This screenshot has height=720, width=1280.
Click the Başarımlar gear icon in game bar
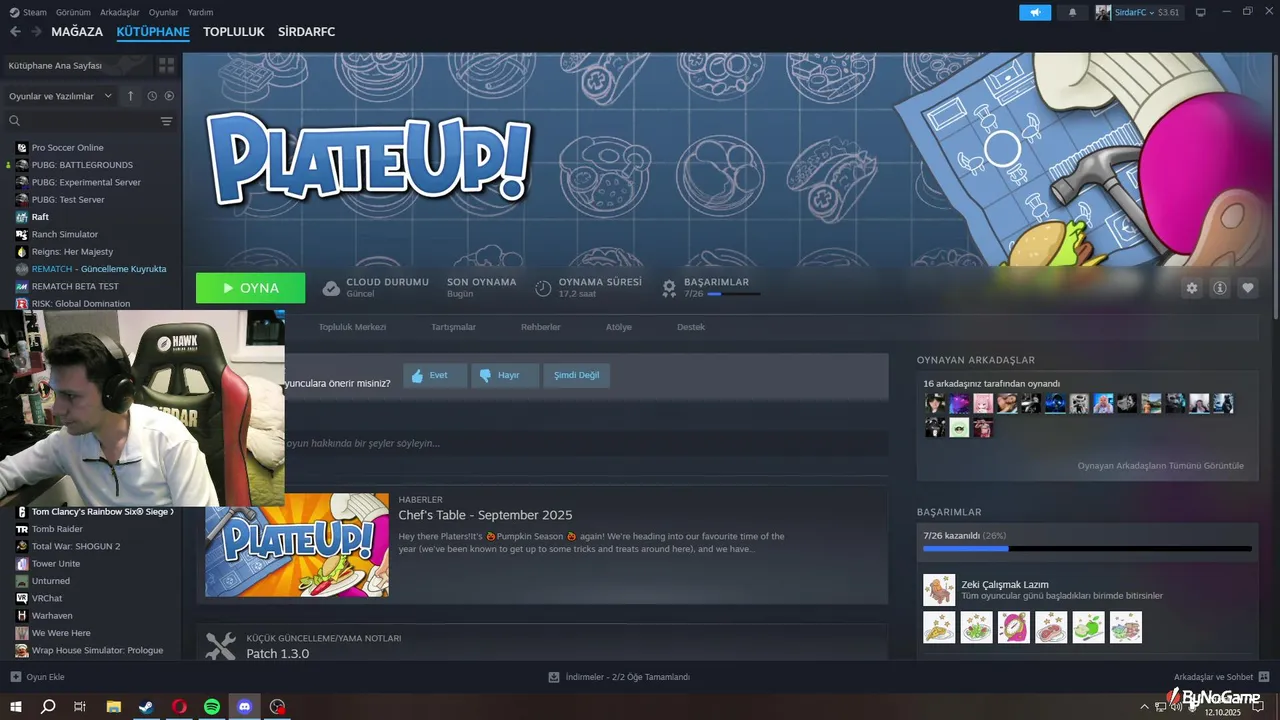click(669, 288)
